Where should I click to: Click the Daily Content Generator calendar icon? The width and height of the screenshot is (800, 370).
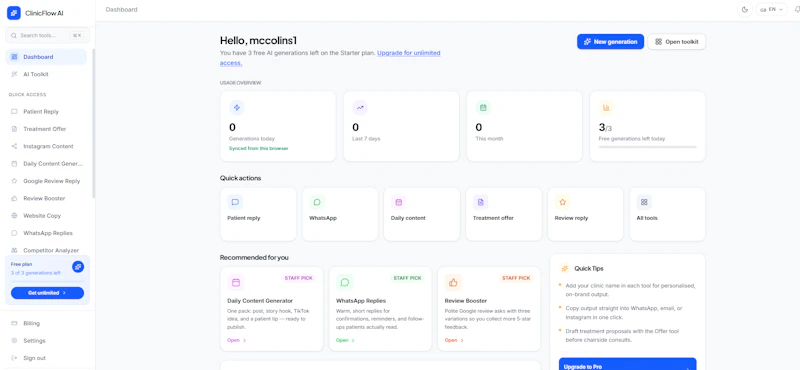236,282
